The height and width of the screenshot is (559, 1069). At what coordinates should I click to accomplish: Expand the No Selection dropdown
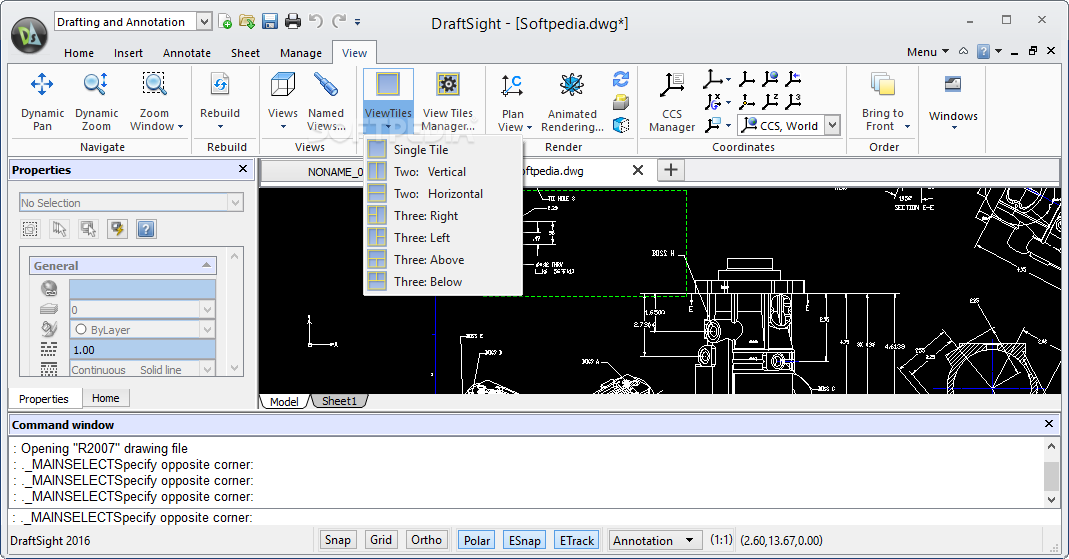click(x=235, y=202)
